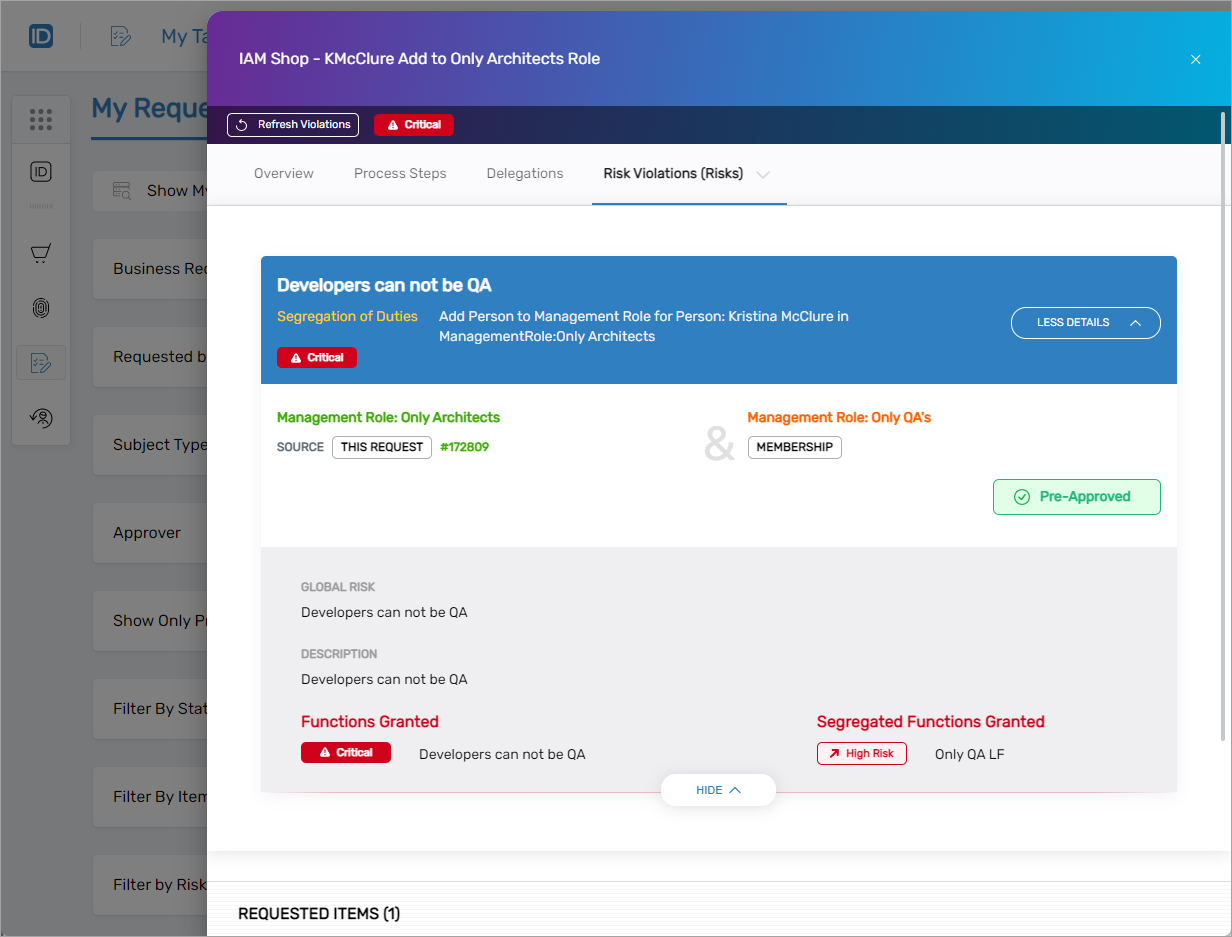Open the user recertification sidebar icon

[x=41, y=418]
